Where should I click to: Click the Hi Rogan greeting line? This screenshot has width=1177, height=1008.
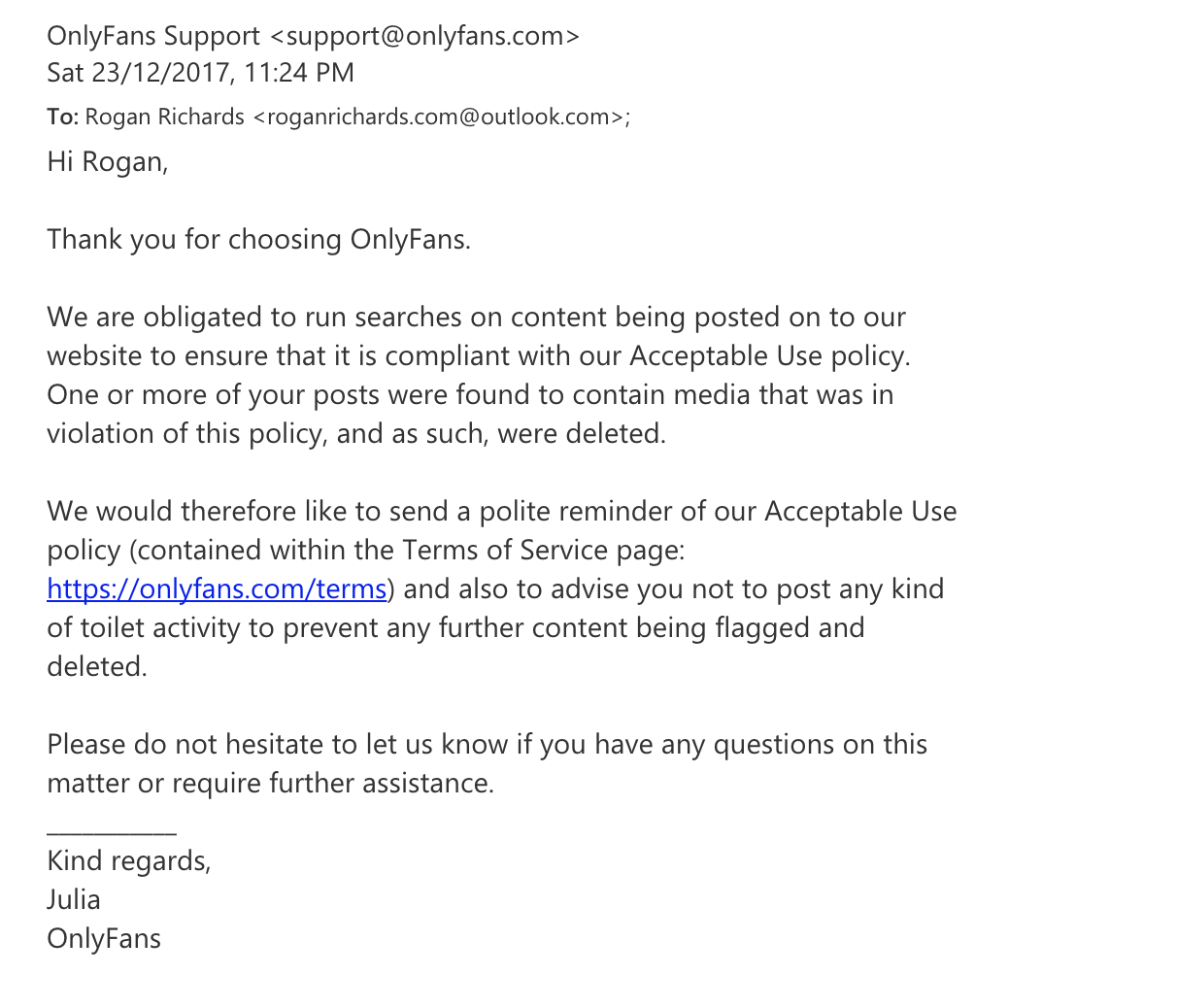(x=108, y=161)
